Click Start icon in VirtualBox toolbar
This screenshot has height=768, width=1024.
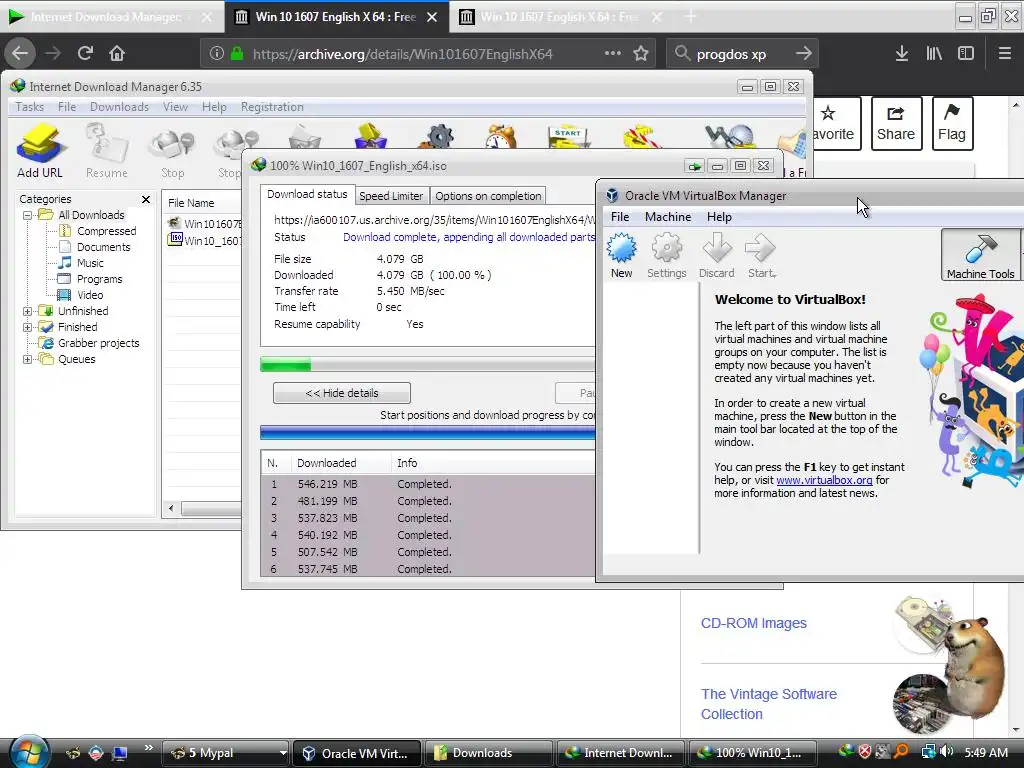(761, 255)
